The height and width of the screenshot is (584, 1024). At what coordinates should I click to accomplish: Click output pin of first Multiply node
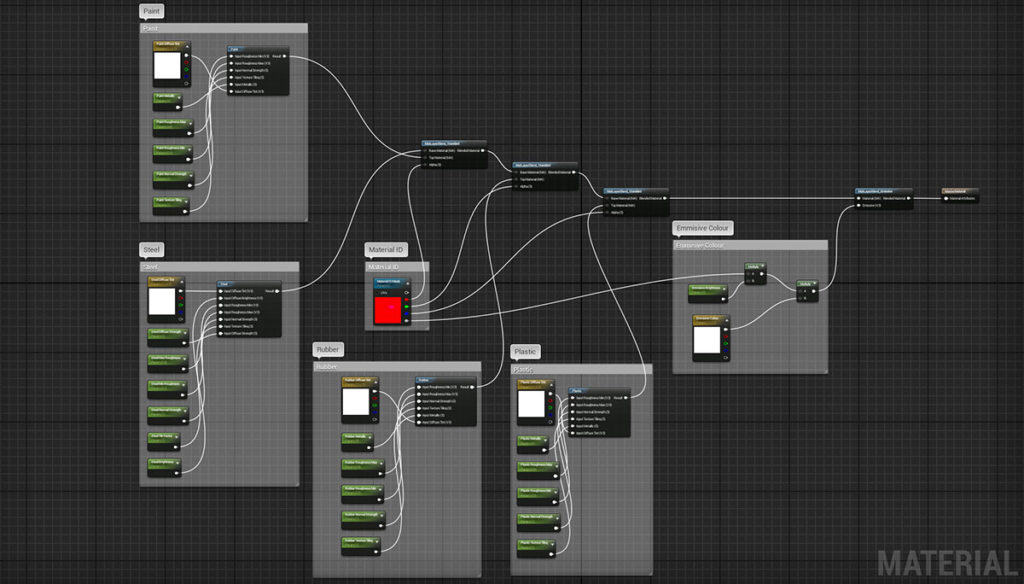pyautogui.click(x=761, y=274)
